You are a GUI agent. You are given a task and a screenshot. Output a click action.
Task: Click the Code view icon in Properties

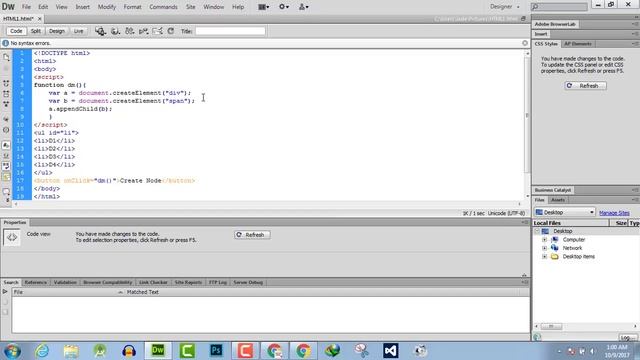tap(11, 237)
